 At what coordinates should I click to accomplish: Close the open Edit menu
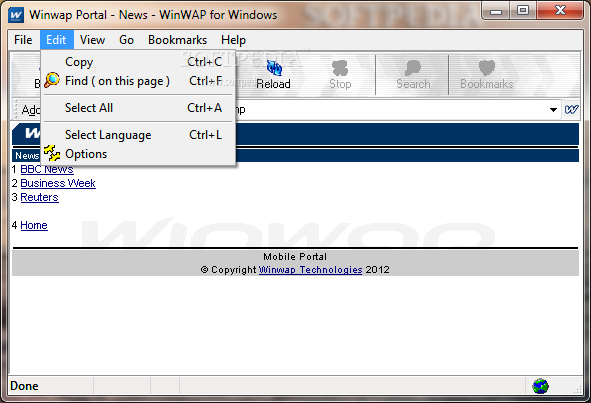pyautogui.click(x=56, y=40)
